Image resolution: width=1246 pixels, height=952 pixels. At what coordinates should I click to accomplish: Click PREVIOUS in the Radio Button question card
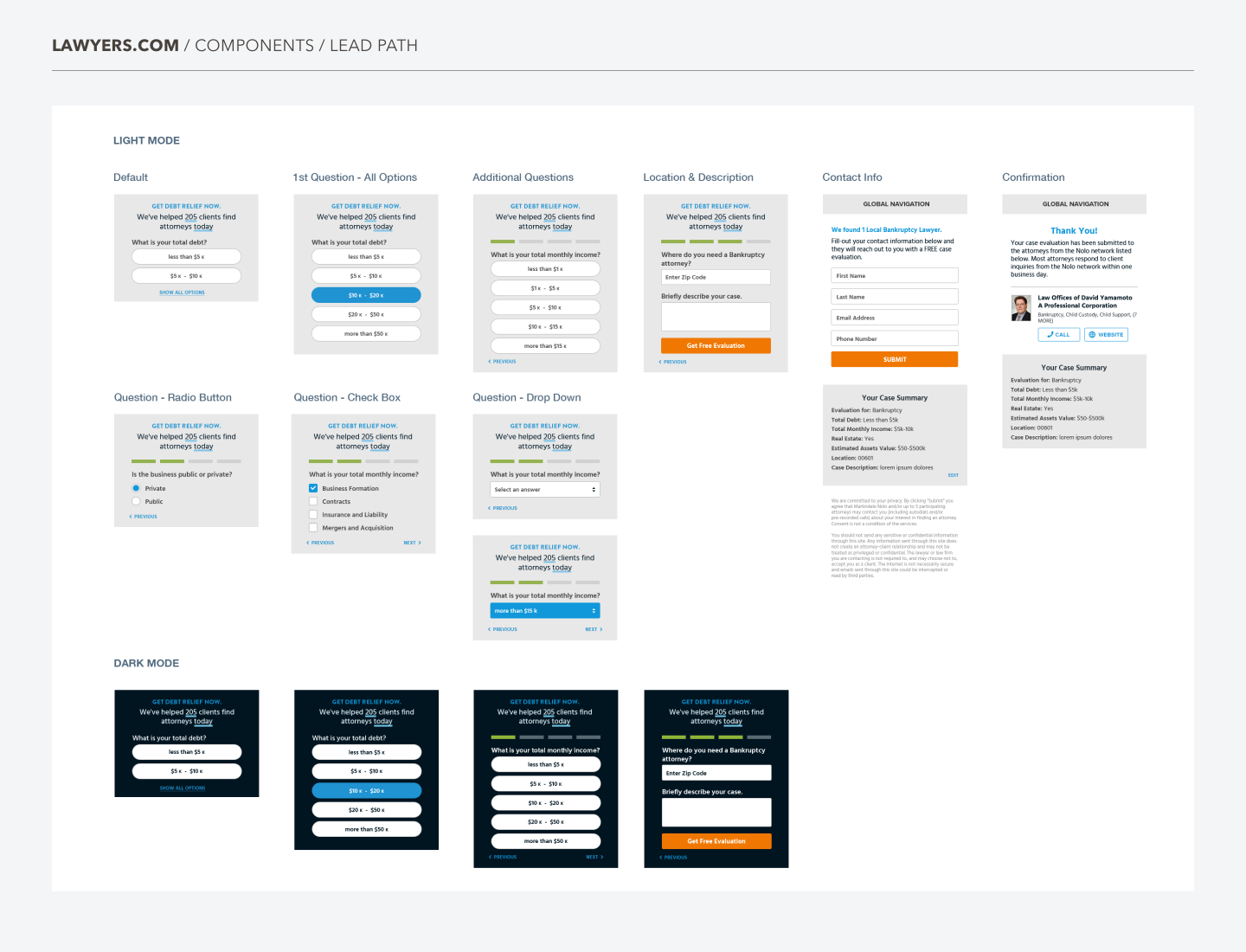144,517
